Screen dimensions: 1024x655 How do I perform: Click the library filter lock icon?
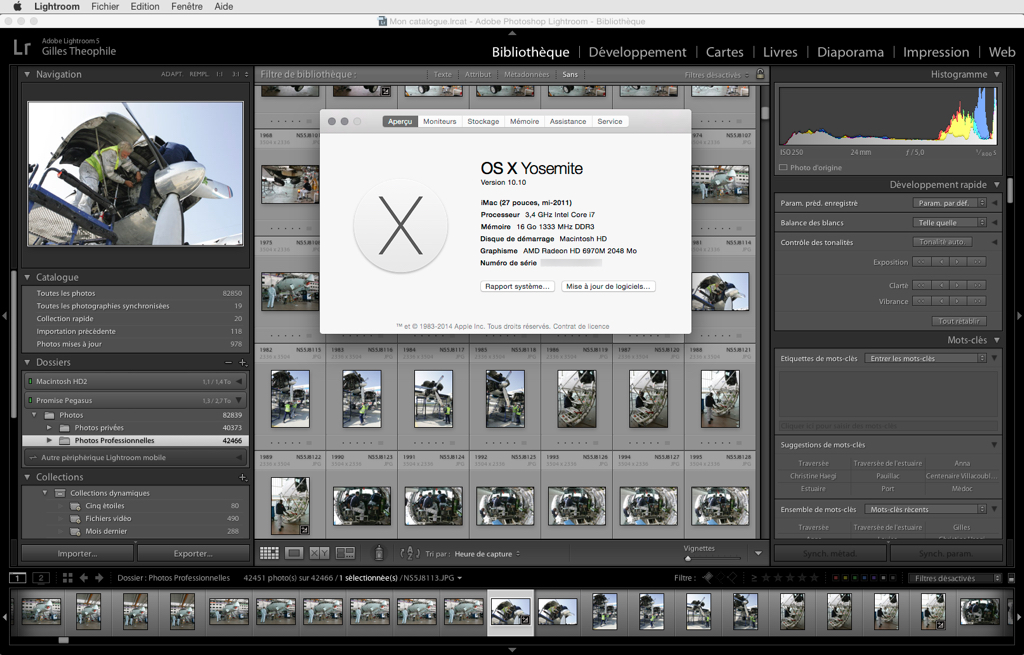760,74
